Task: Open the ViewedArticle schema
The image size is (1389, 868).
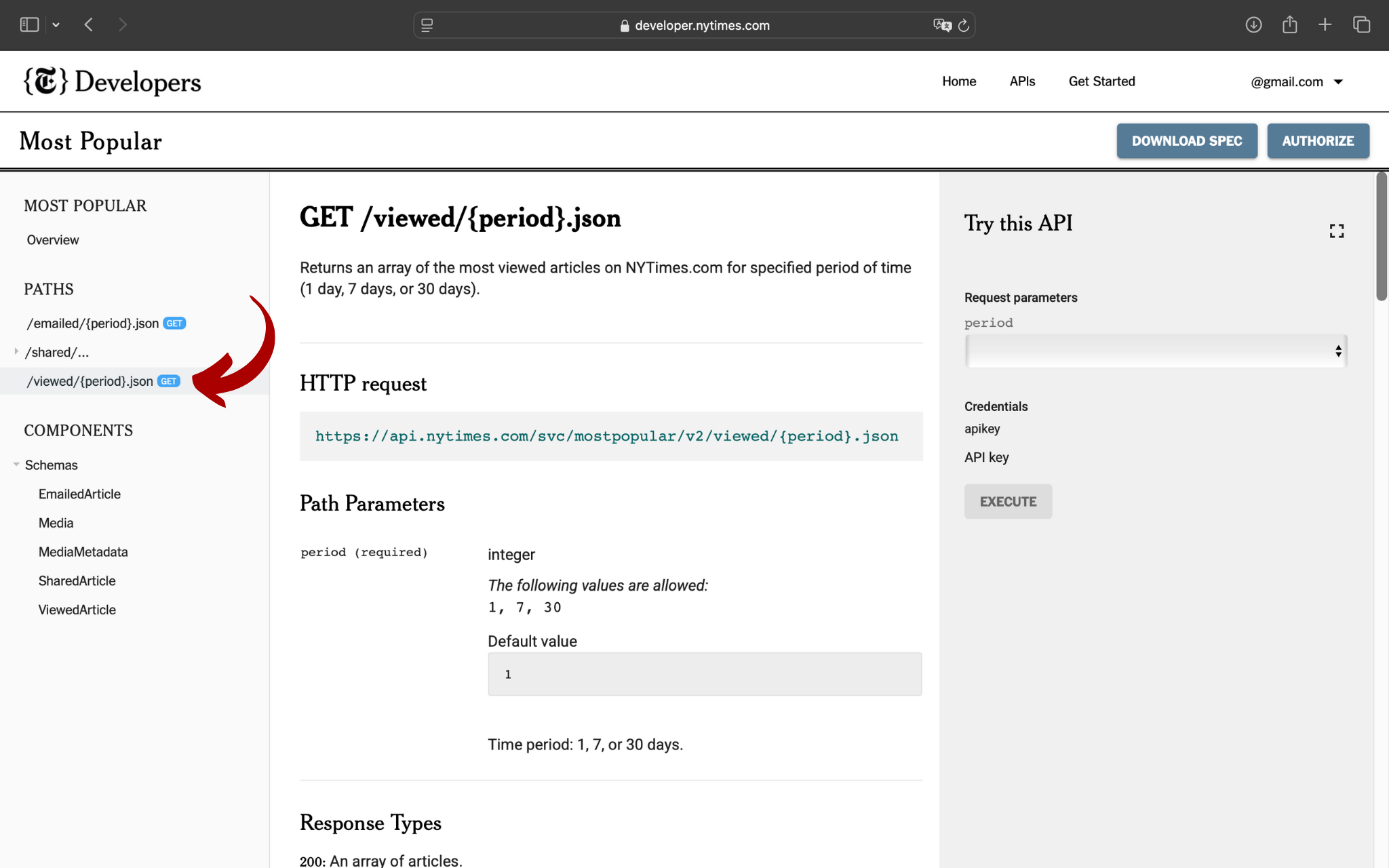Action: coord(77,610)
